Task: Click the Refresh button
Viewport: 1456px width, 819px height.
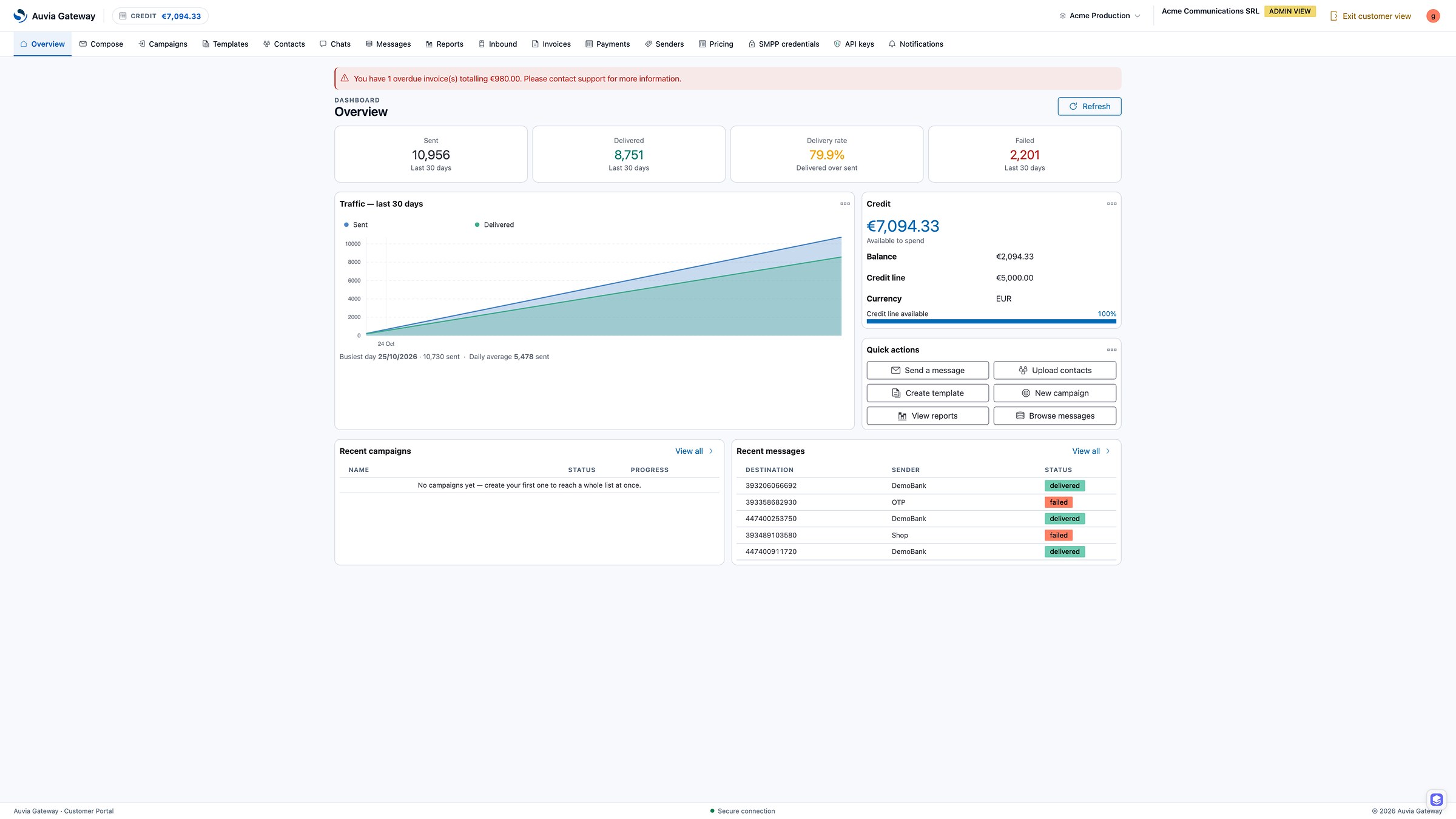Action: point(1090,106)
